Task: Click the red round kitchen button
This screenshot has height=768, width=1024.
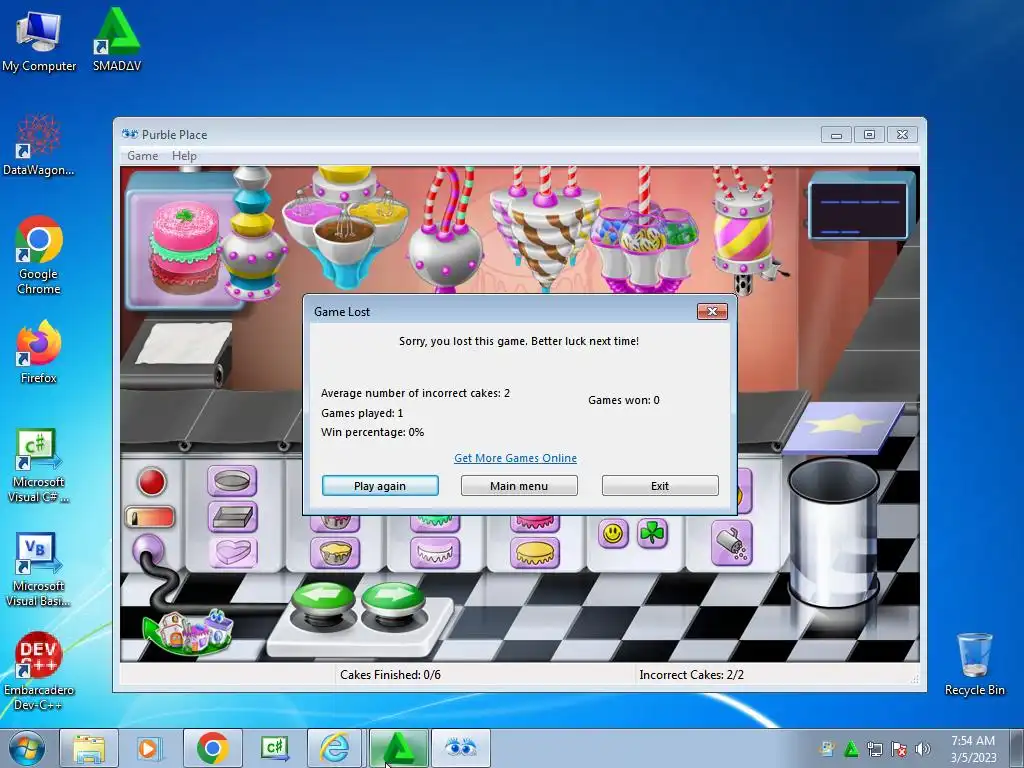Action: 152,482
